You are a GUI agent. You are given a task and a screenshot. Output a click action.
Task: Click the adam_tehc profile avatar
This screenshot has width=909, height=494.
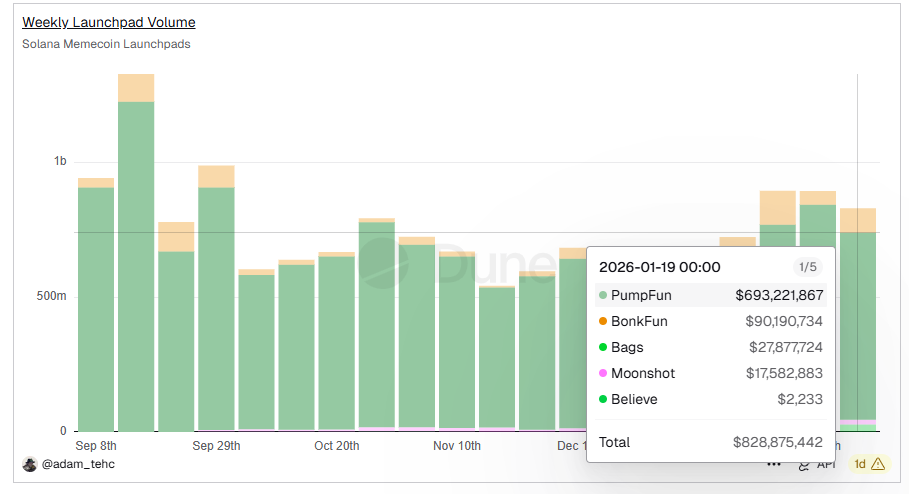click(x=29, y=464)
